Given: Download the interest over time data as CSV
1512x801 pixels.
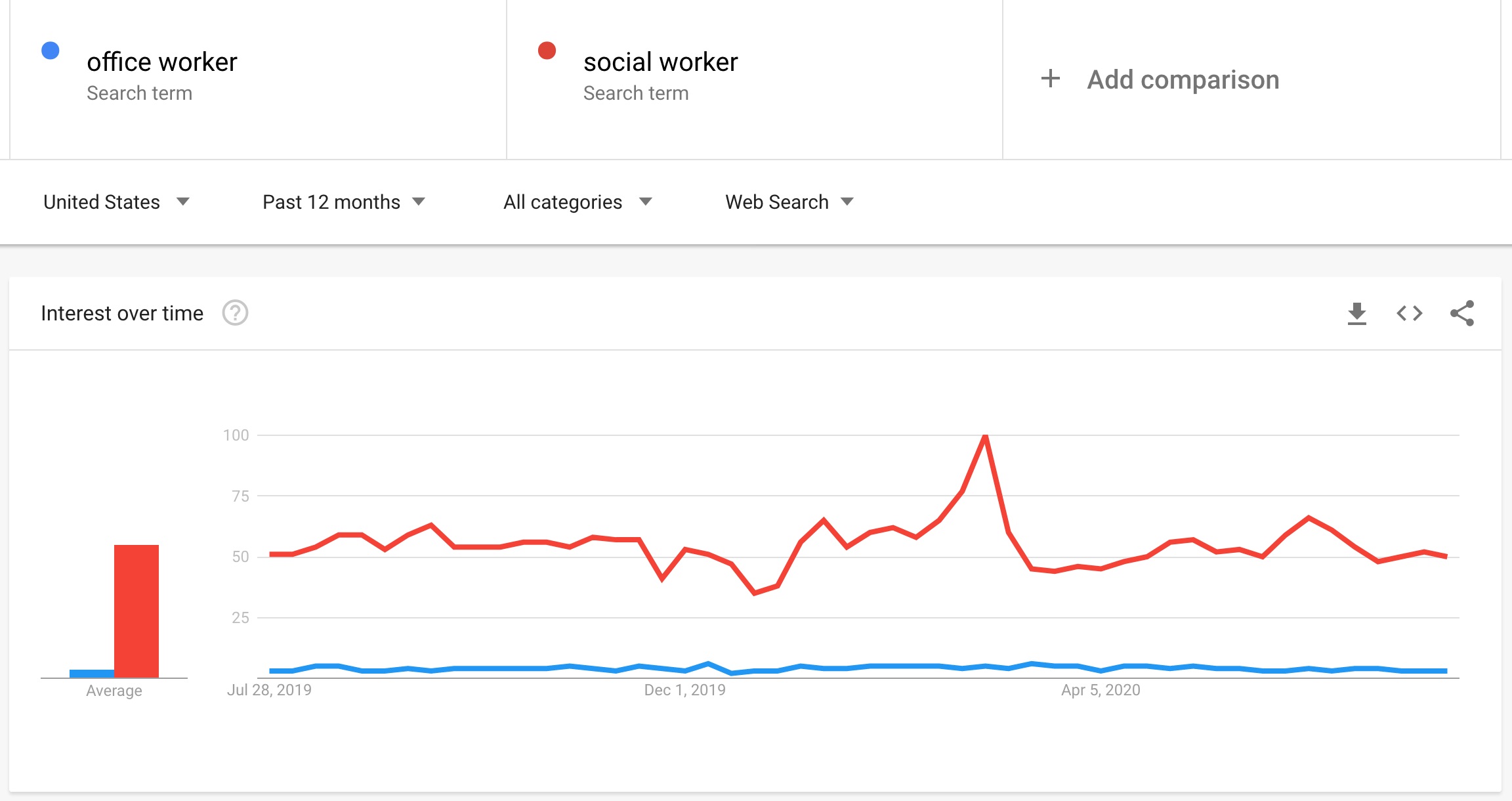Looking at the screenshot, I should coord(1356,314).
